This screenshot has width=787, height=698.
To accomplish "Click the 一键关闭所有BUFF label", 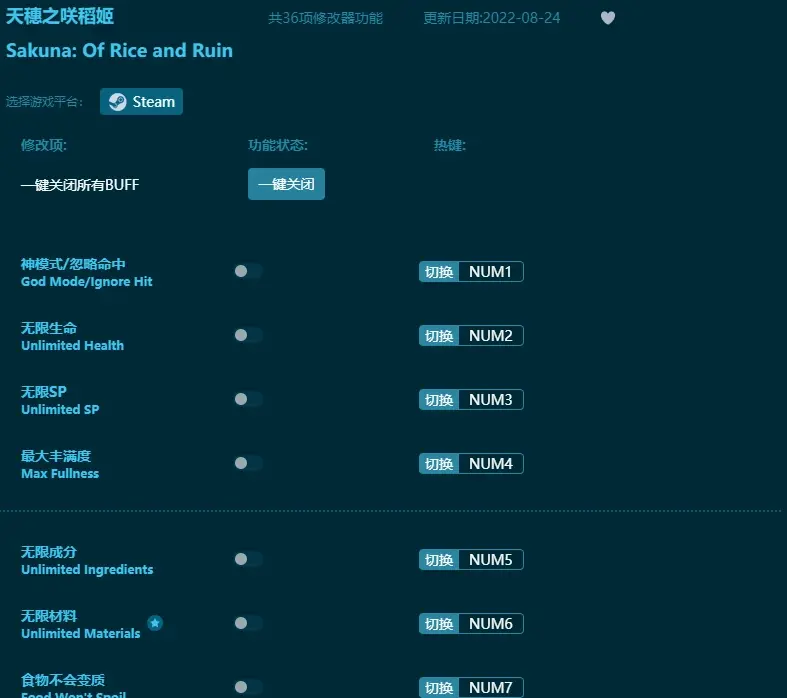I will click(x=80, y=185).
